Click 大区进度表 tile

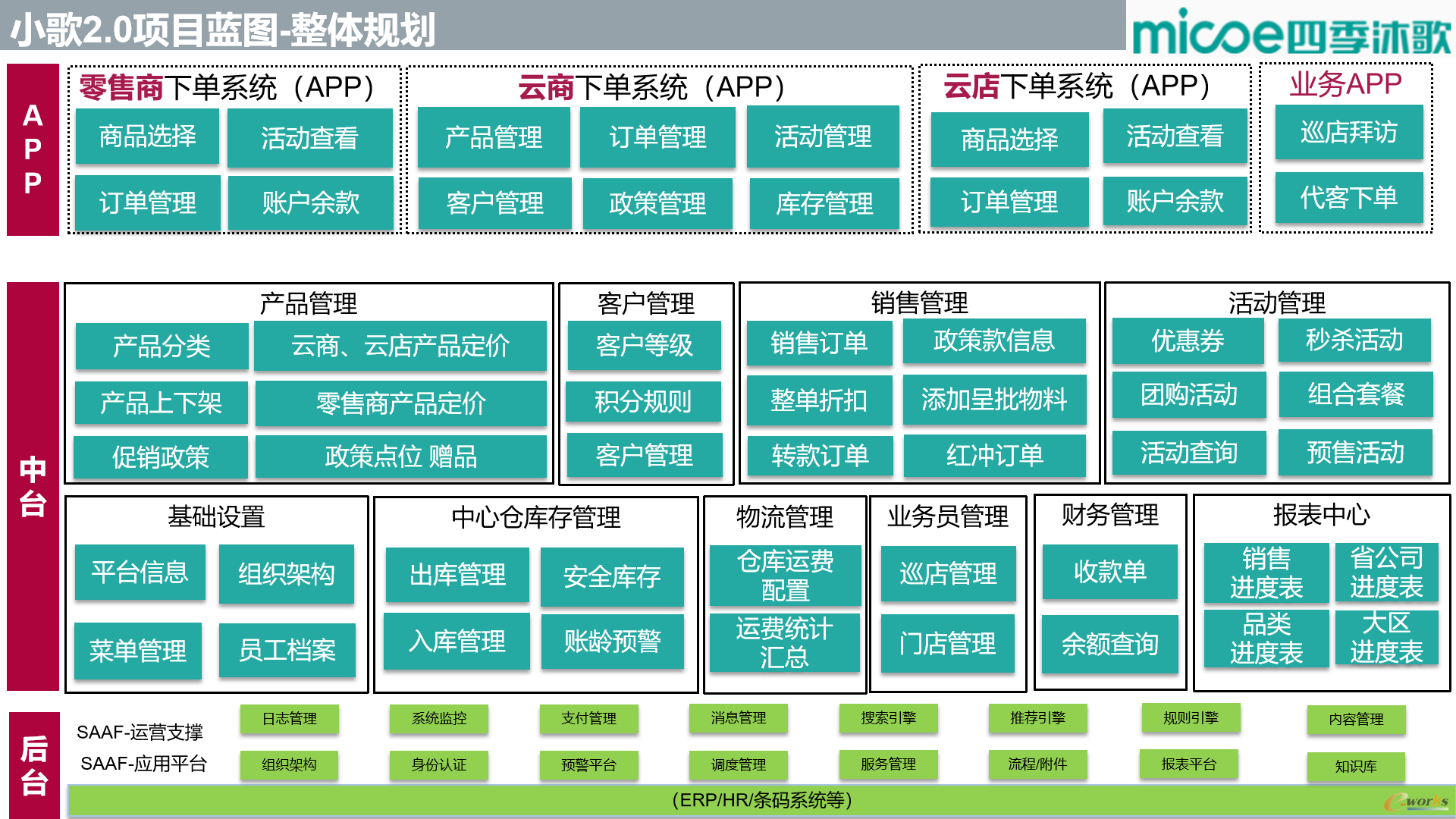(x=1387, y=637)
